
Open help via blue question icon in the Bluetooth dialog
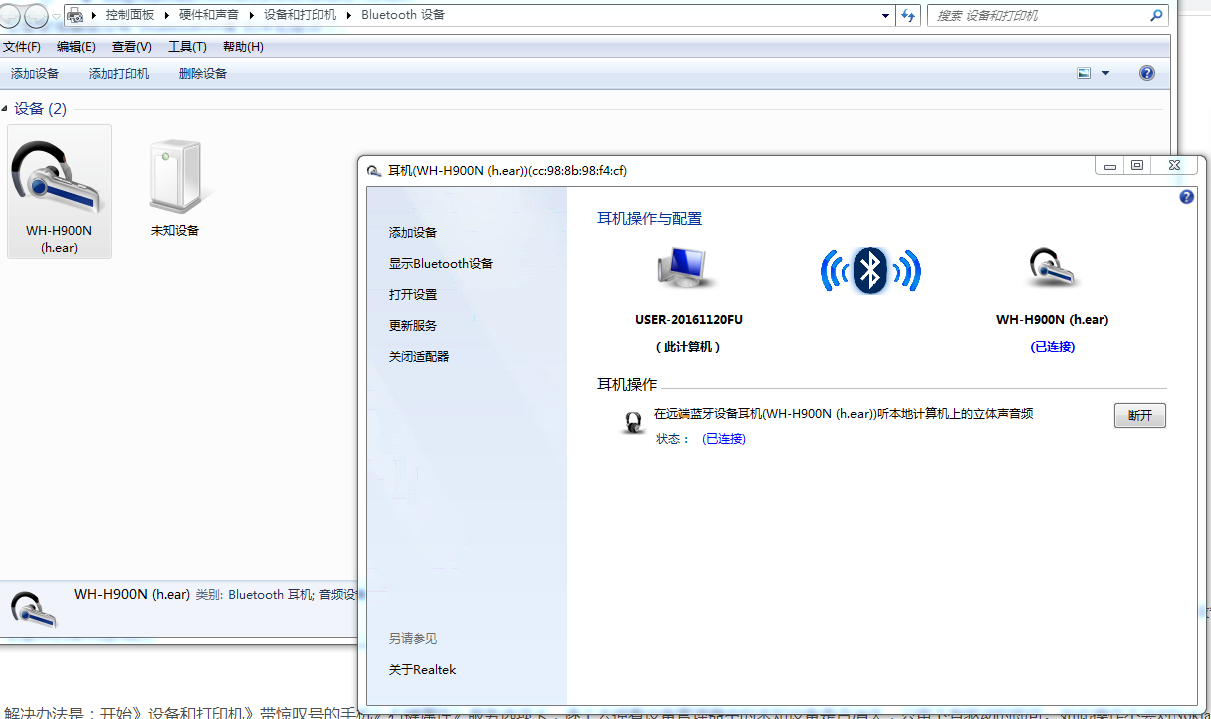tap(1186, 197)
